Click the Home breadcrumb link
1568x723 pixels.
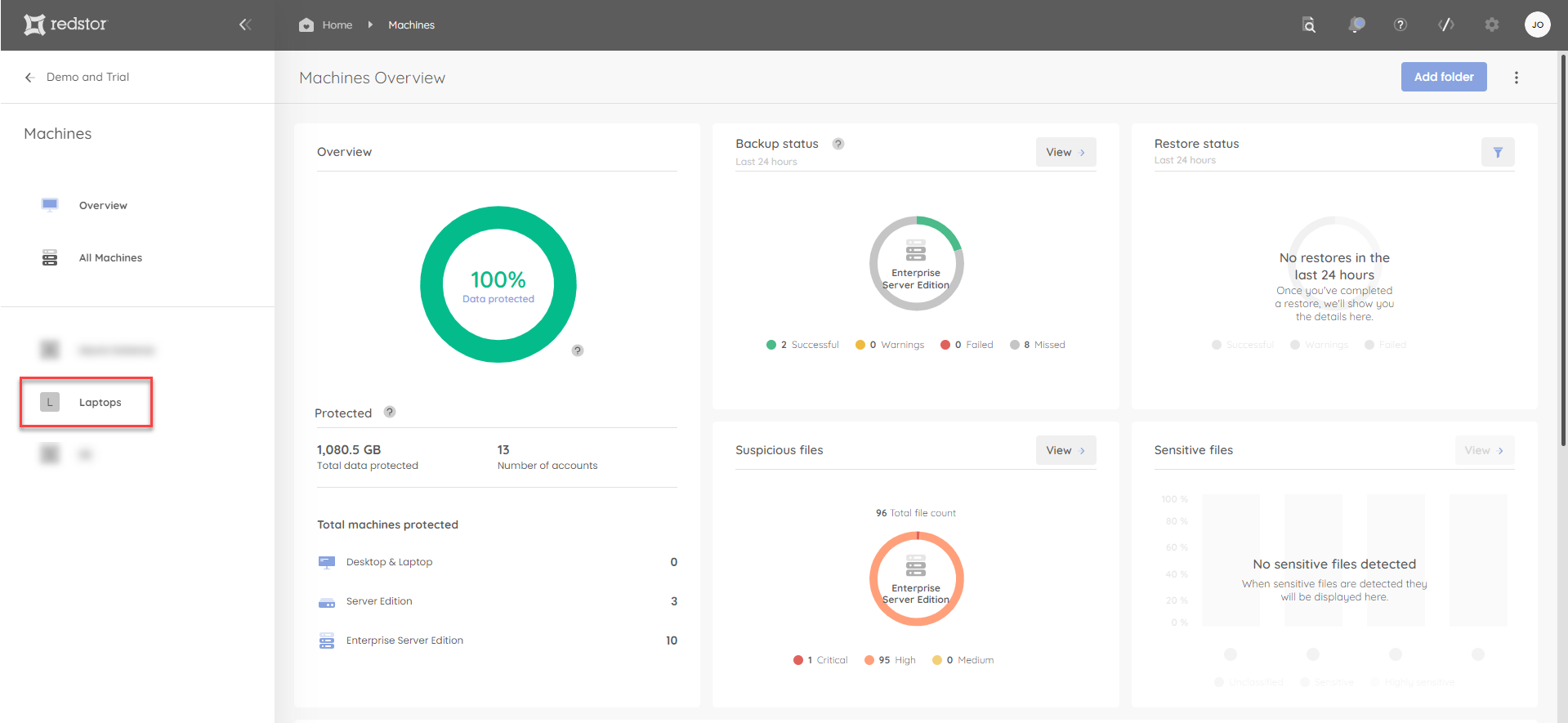[x=337, y=25]
